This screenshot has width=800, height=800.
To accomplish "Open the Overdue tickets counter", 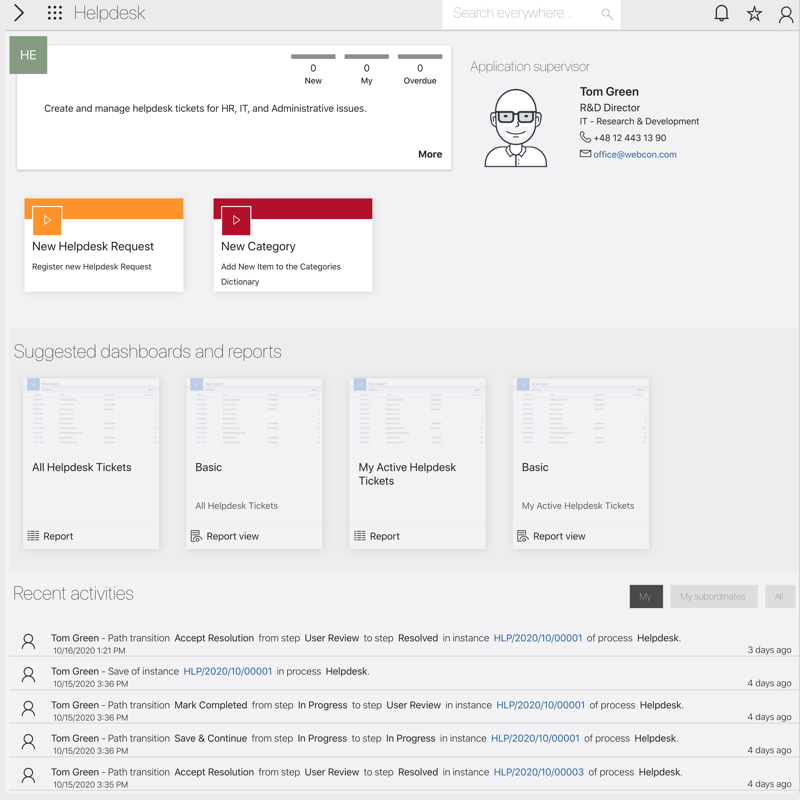I will [420, 69].
